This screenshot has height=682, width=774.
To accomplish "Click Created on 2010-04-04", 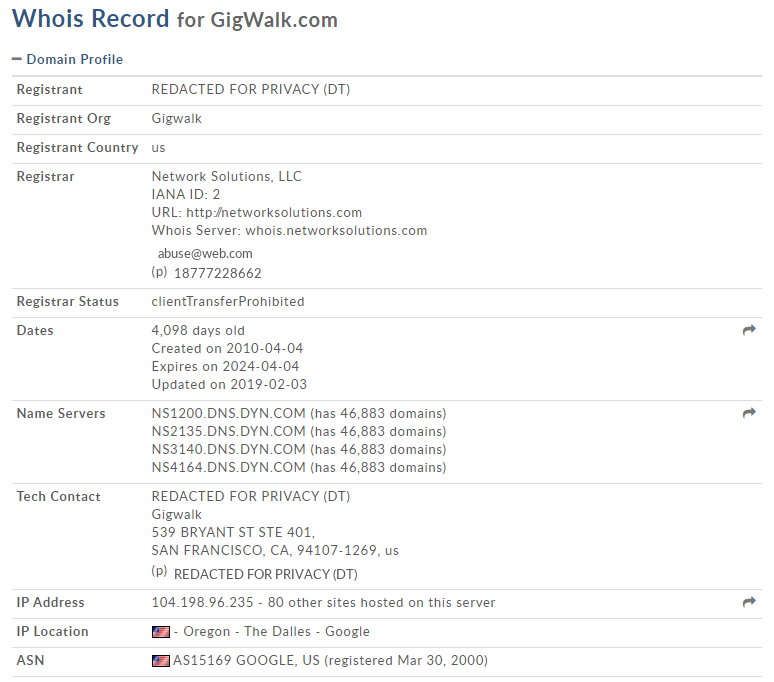I will tap(227, 348).
